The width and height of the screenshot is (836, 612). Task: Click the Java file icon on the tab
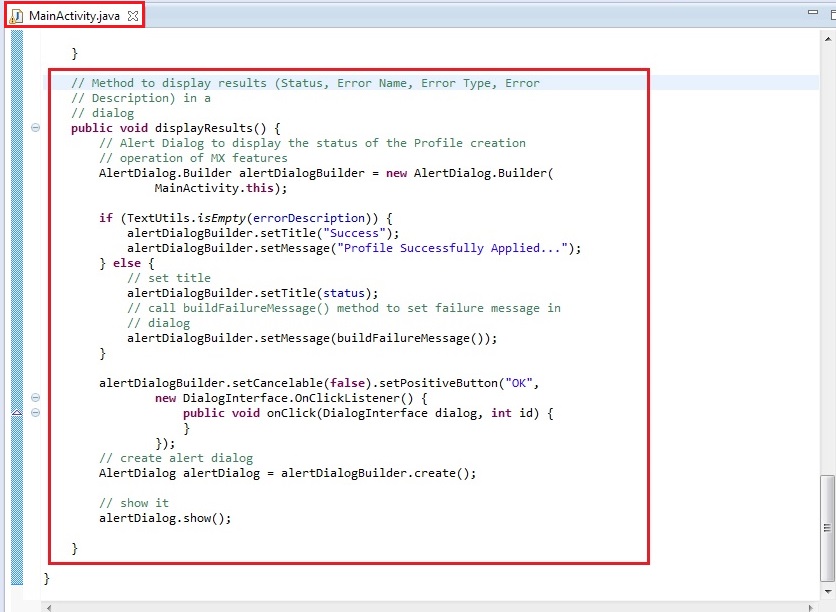tap(16, 16)
